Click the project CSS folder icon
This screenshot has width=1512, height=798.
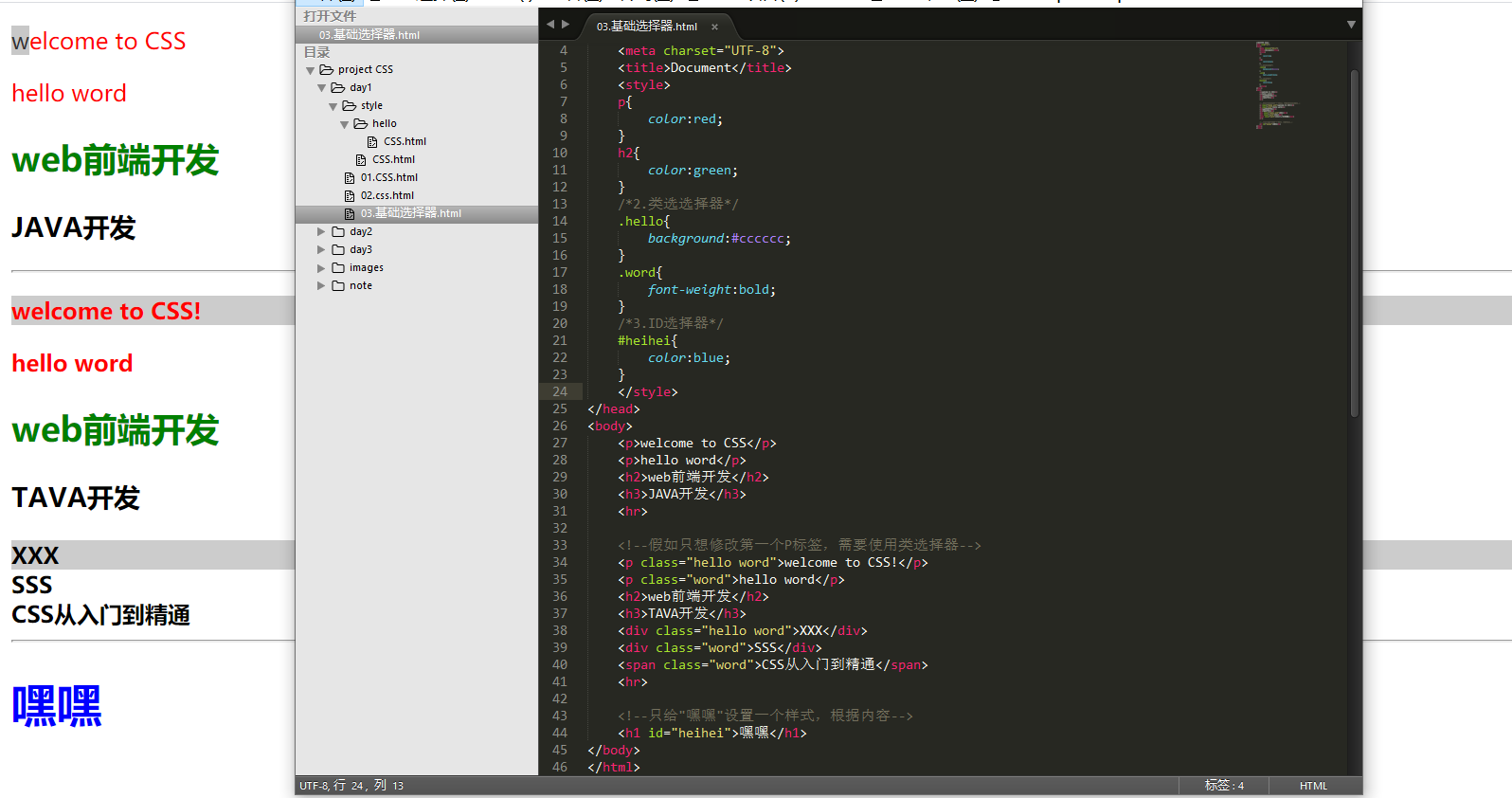coord(327,69)
